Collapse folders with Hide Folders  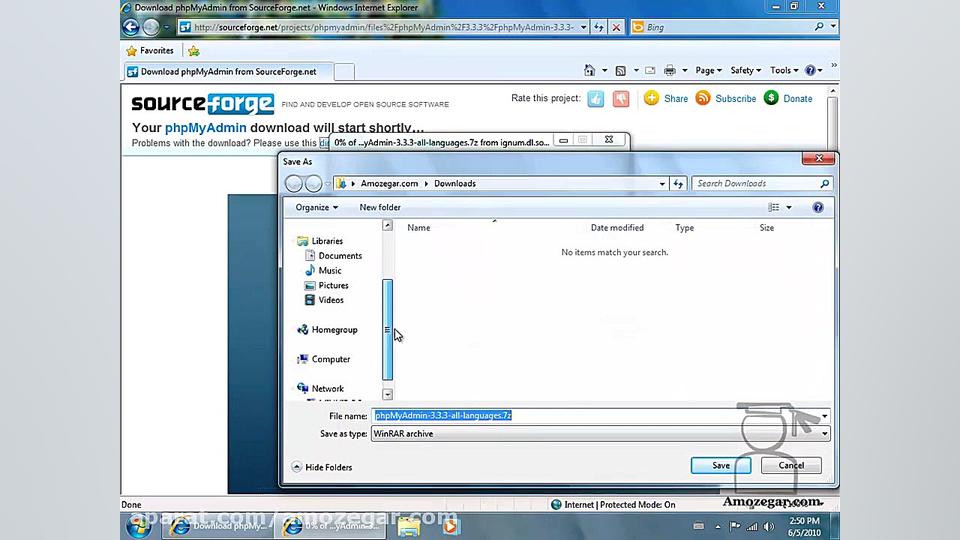(x=322, y=467)
